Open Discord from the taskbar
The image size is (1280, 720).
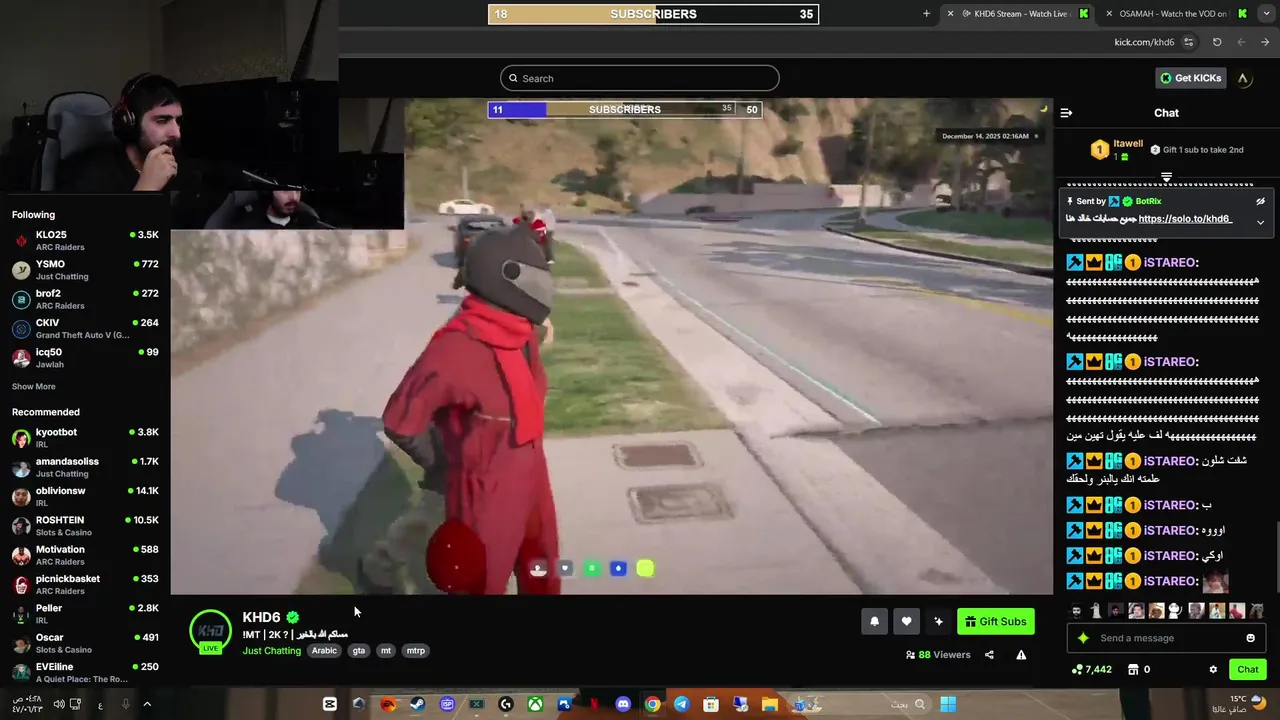tap(623, 704)
